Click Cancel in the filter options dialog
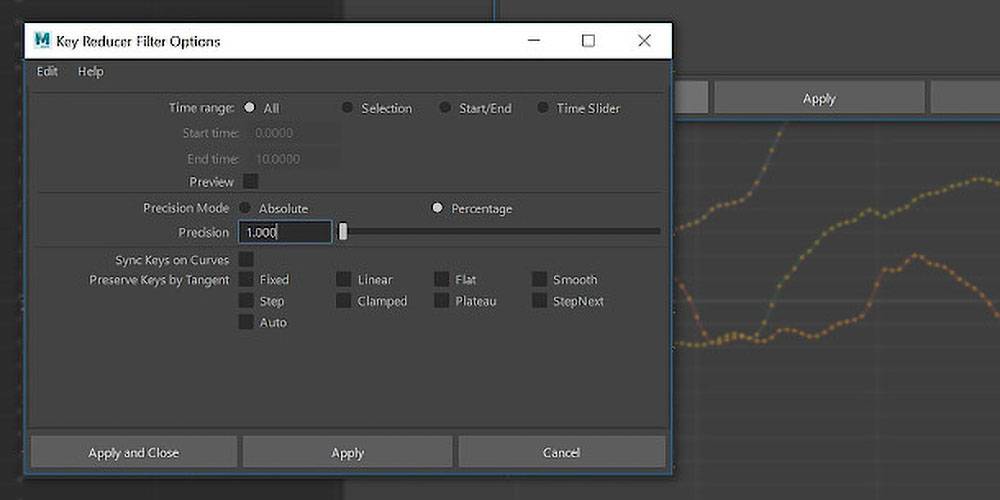 click(x=561, y=452)
